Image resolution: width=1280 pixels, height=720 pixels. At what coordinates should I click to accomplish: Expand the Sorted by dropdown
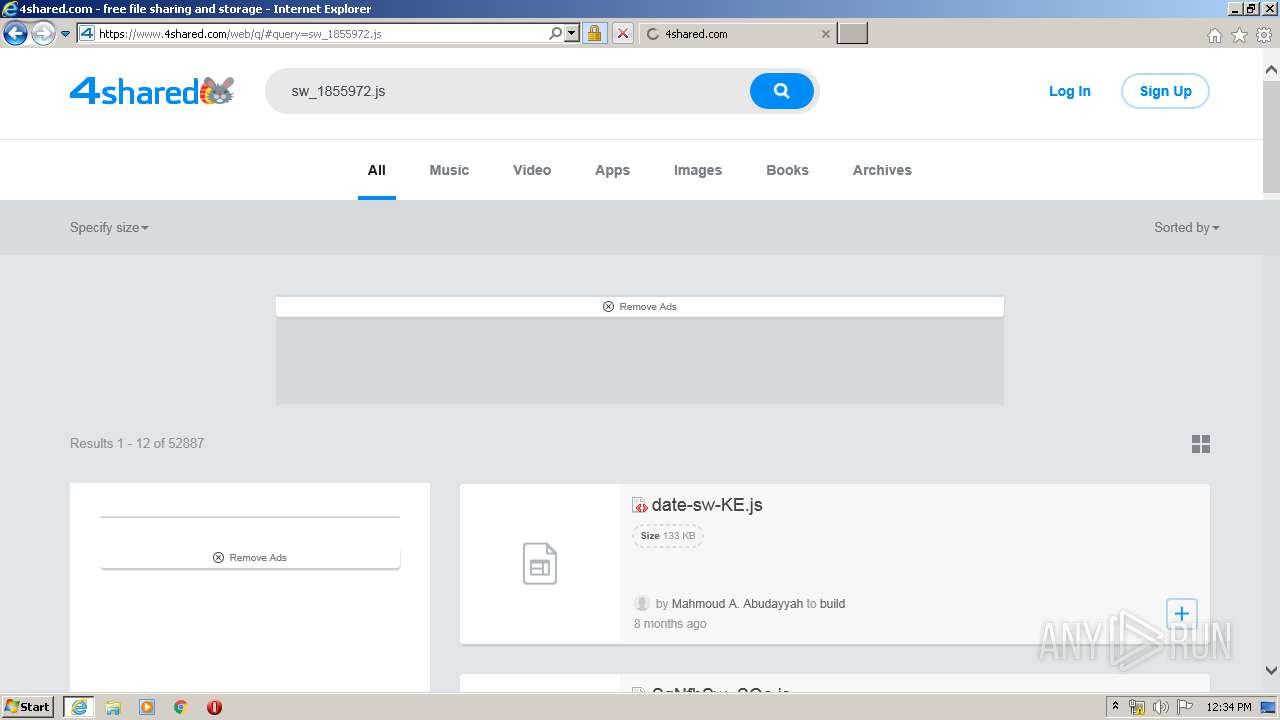coord(1187,228)
